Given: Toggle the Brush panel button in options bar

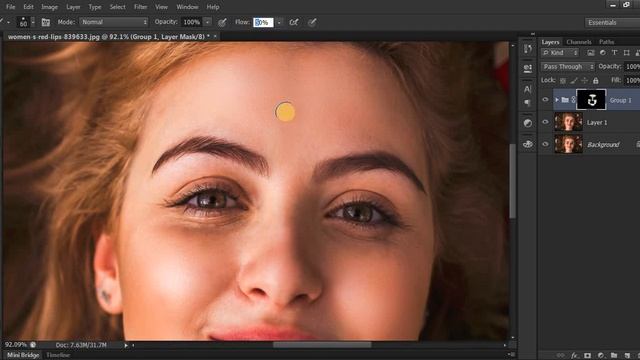Looking at the screenshot, I should click(x=46, y=22).
